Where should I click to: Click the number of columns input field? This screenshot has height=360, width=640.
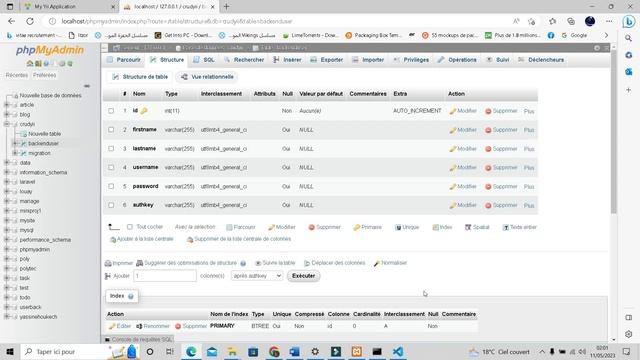point(165,276)
